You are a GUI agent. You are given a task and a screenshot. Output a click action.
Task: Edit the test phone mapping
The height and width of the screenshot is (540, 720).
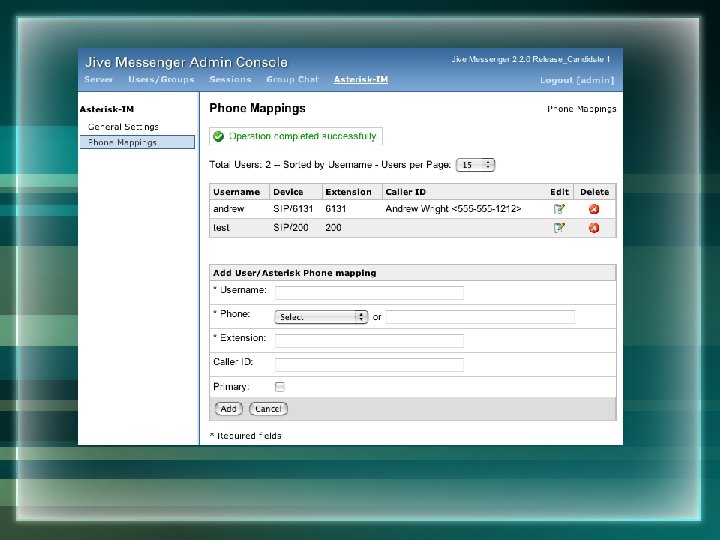click(x=559, y=228)
